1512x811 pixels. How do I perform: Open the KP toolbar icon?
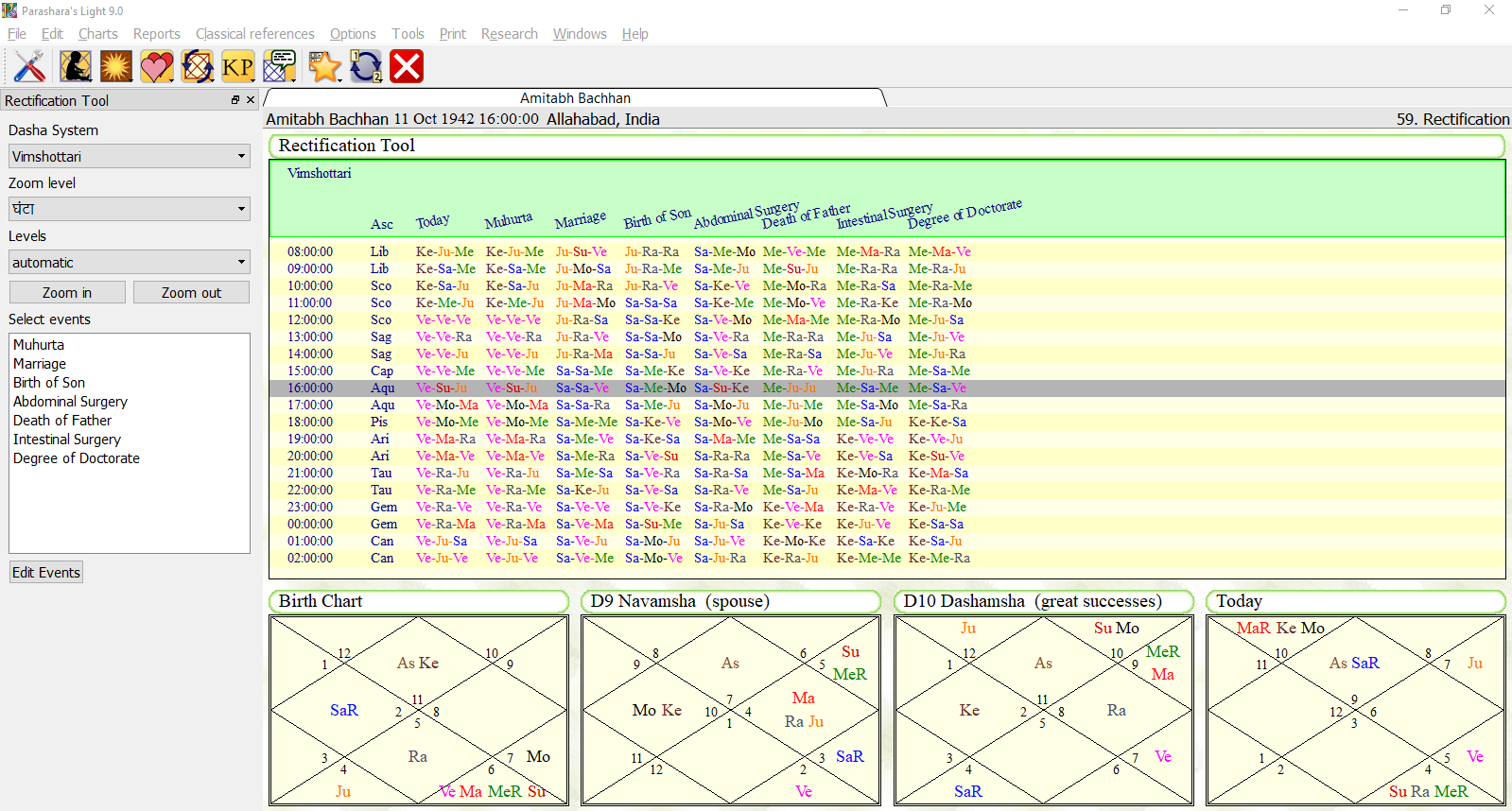point(238,66)
